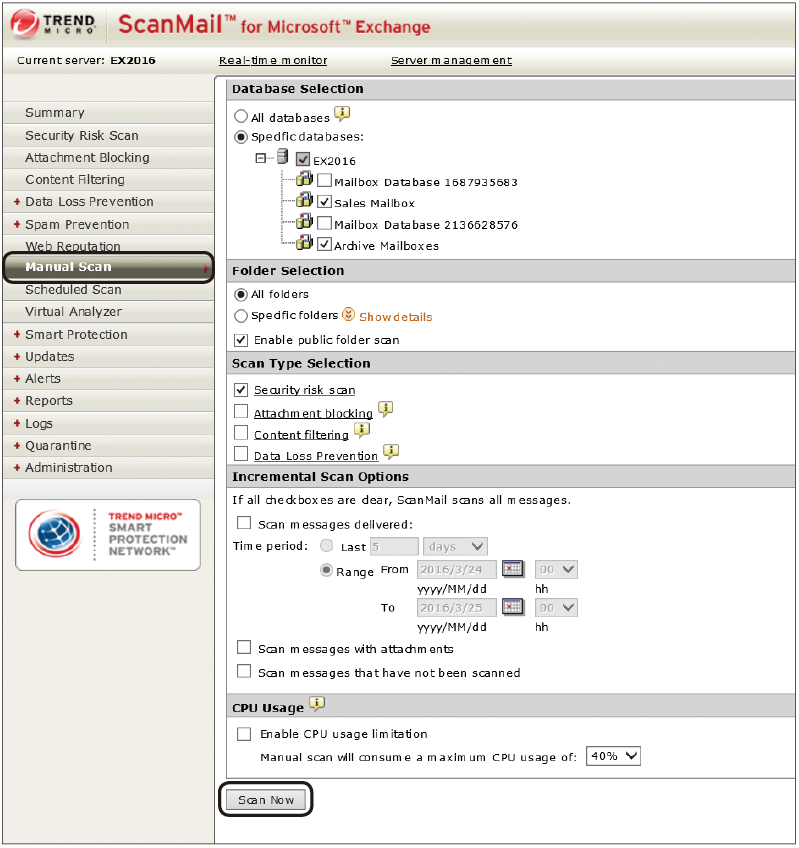Image resolution: width=799 pixels, height=848 pixels.
Task: Enable the Content filtering checkbox
Action: click(241, 433)
